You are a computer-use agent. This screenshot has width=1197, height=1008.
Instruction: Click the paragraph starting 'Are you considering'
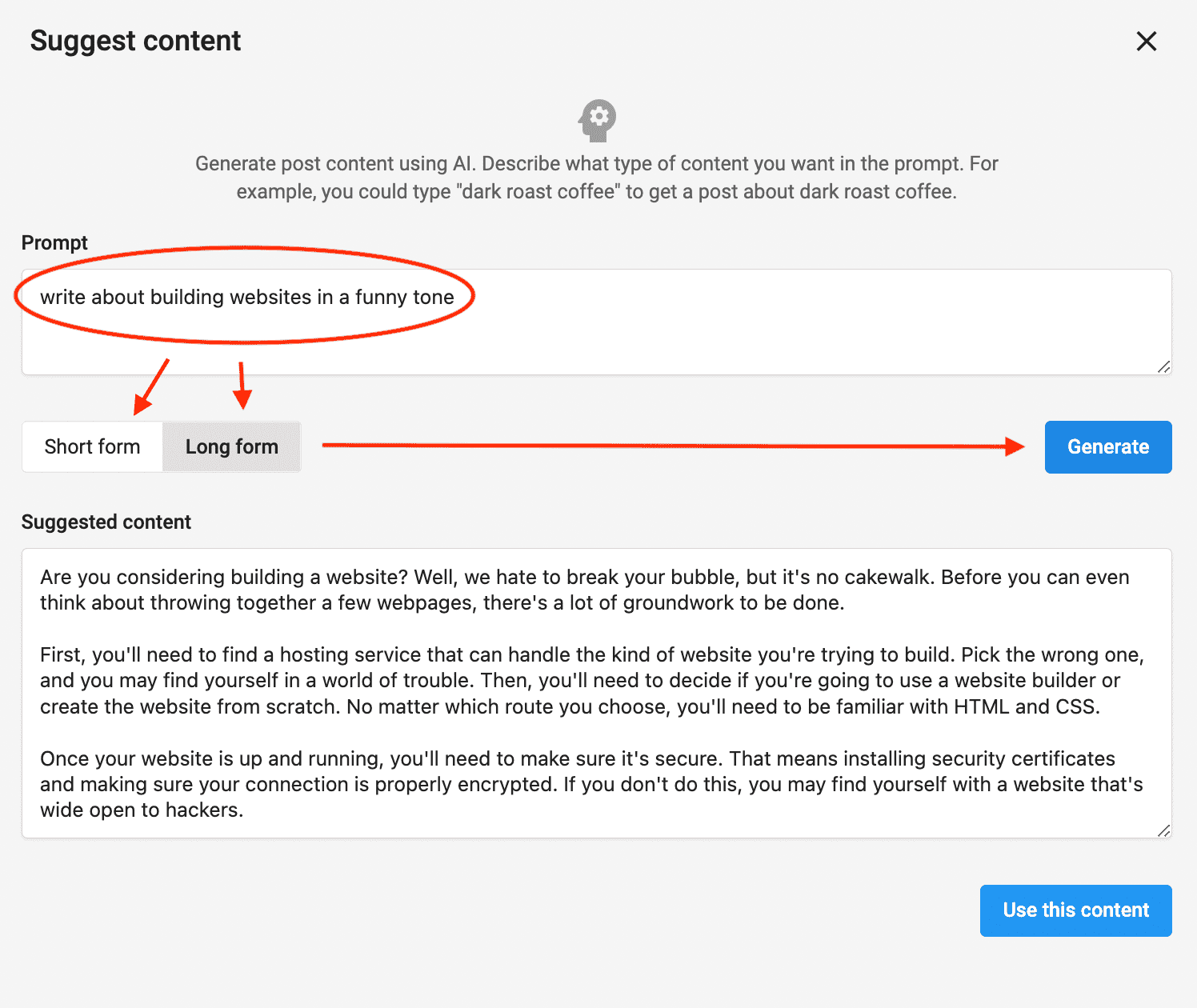tap(584, 590)
